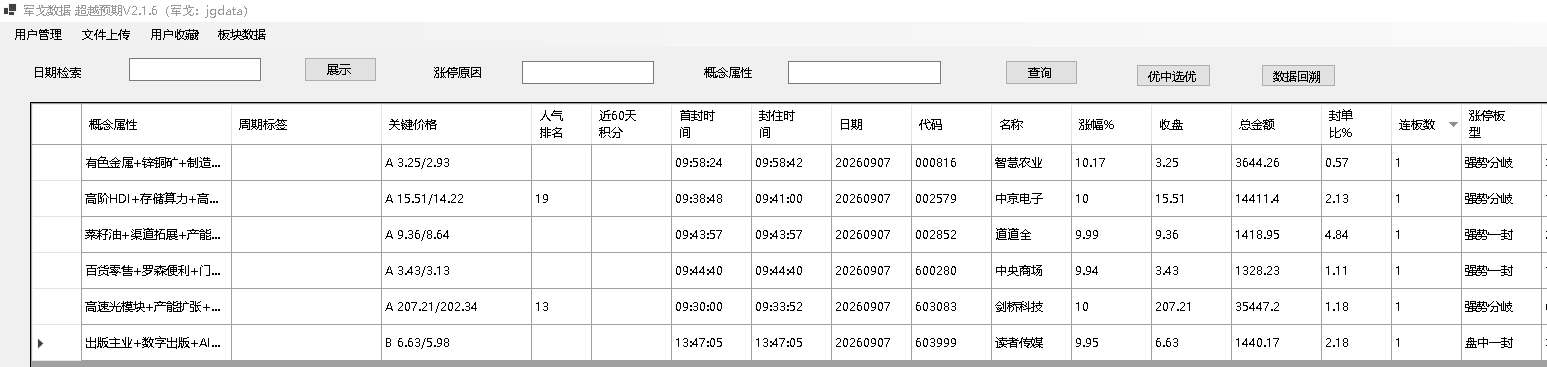Click stock code 603999 cell
The image size is (1547, 367).
pos(951,343)
